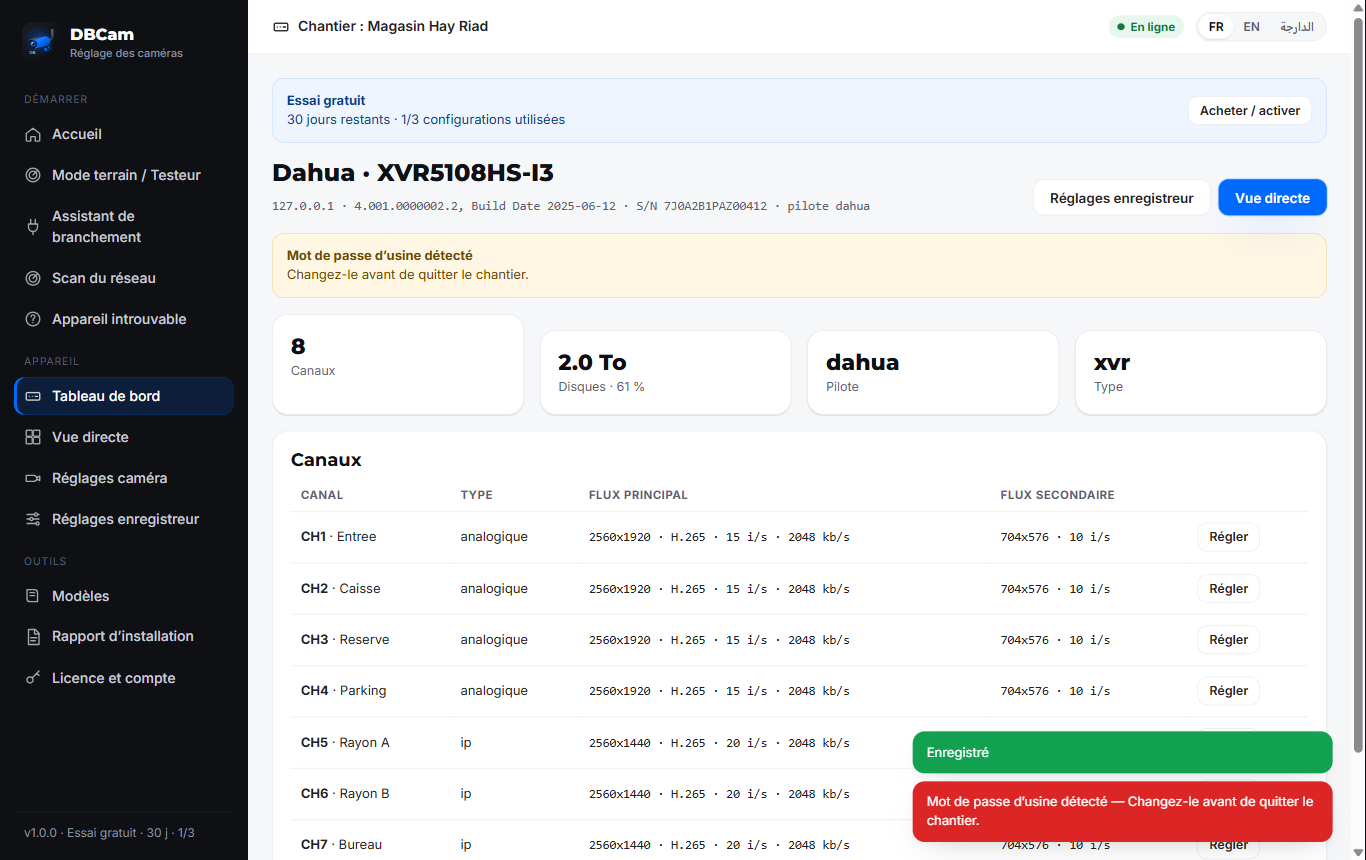Click the camera icon beside Réglages caméra
The width and height of the screenshot is (1366, 860).
tap(33, 479)
